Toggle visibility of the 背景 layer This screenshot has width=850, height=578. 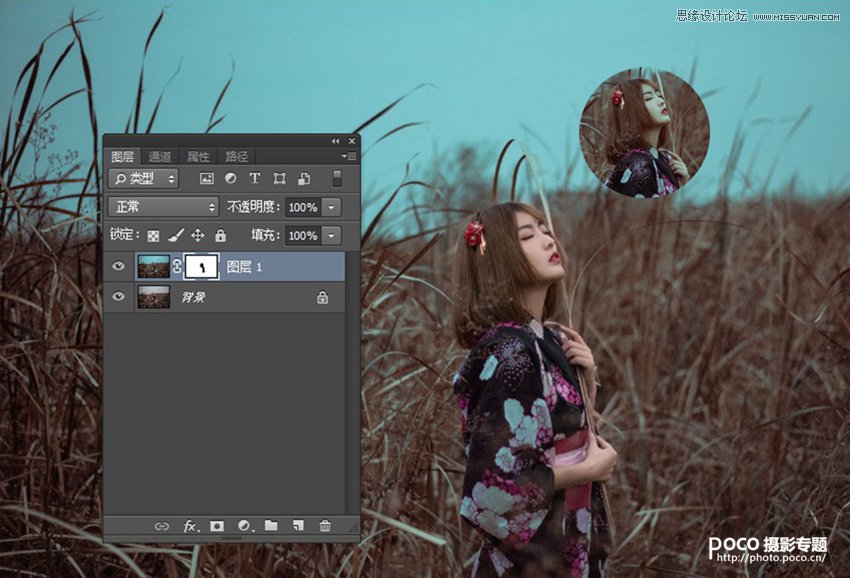pos(119,297)
